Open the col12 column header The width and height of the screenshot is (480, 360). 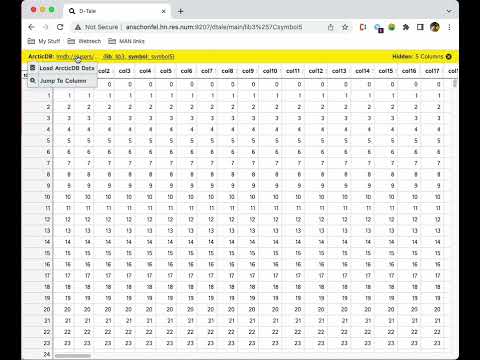316,71
